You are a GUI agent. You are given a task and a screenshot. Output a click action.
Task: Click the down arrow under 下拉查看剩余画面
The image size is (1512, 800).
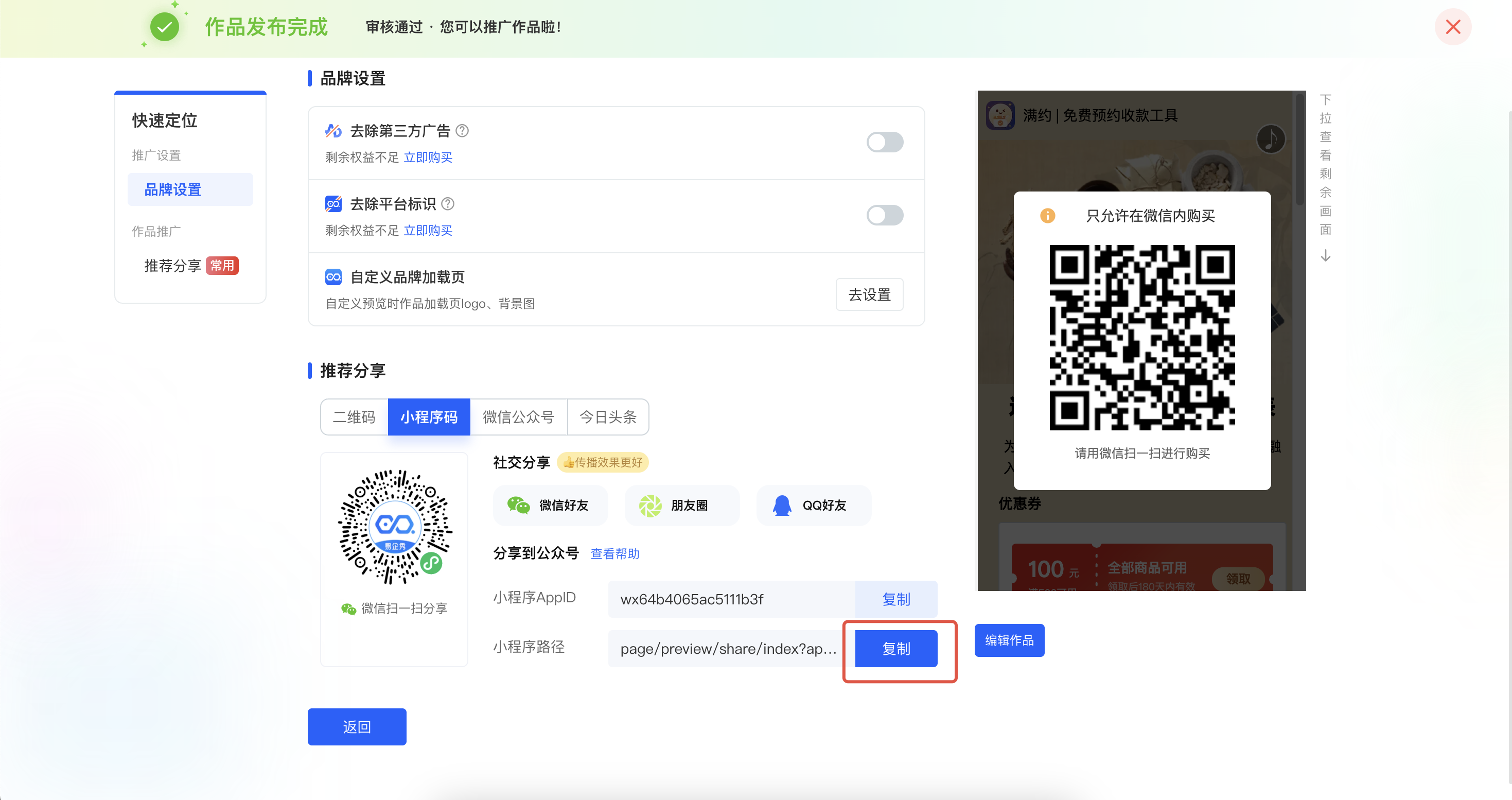[x=1325, y=256]
